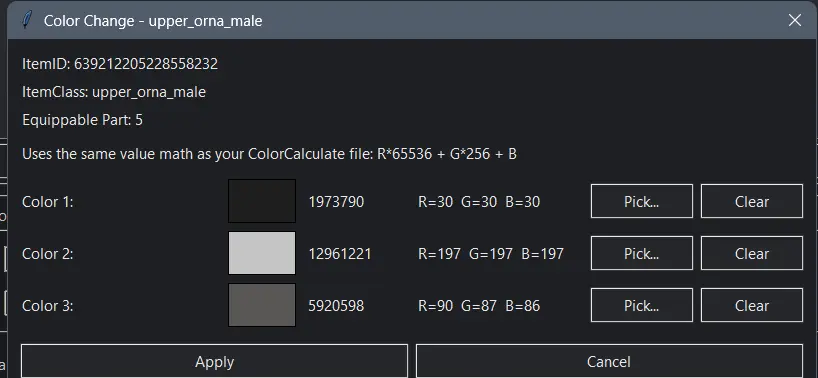
Task: Pick a new Color 2
Action: (642, 253)
